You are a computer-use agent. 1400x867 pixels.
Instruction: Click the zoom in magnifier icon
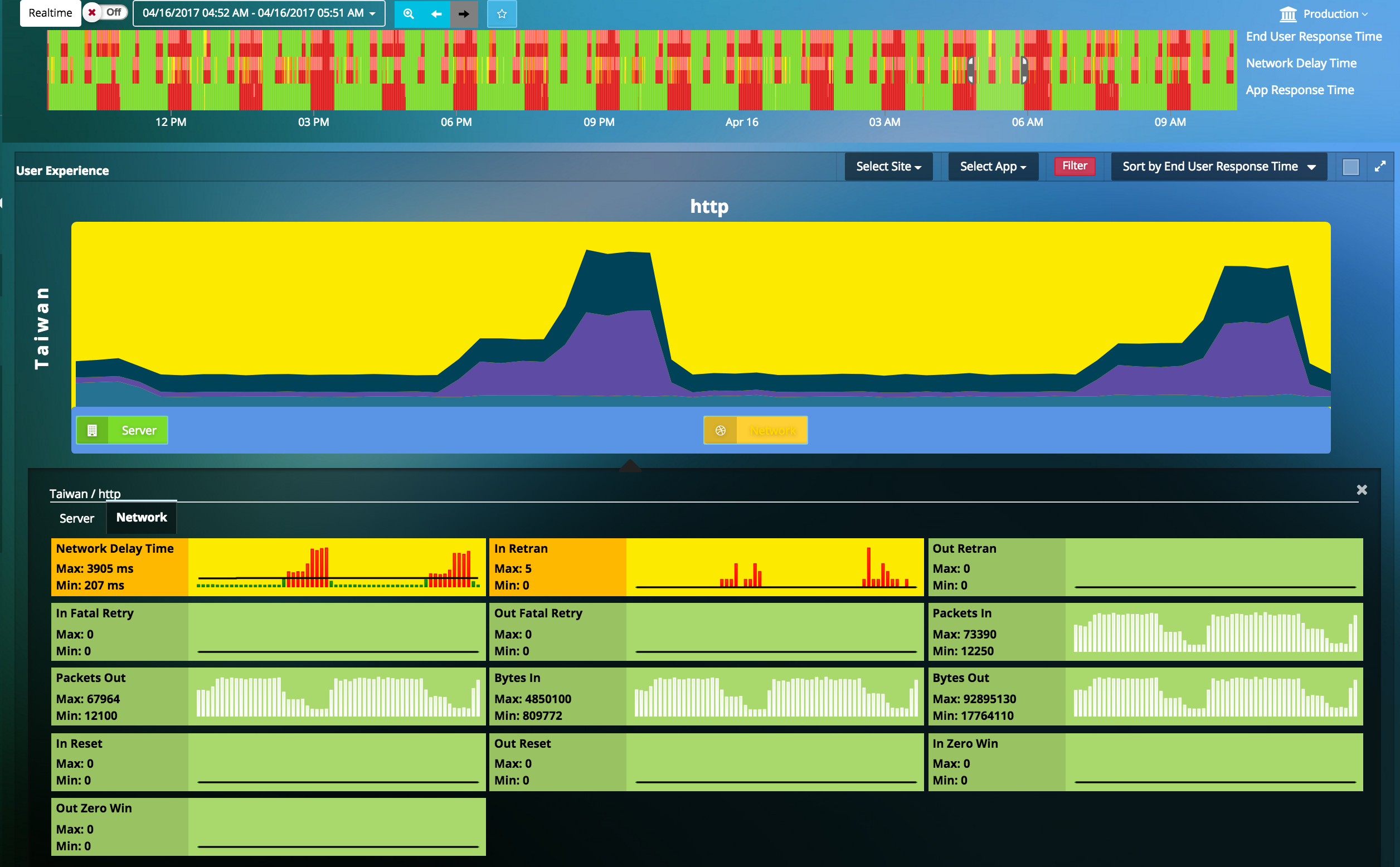(x=408, y=12)
